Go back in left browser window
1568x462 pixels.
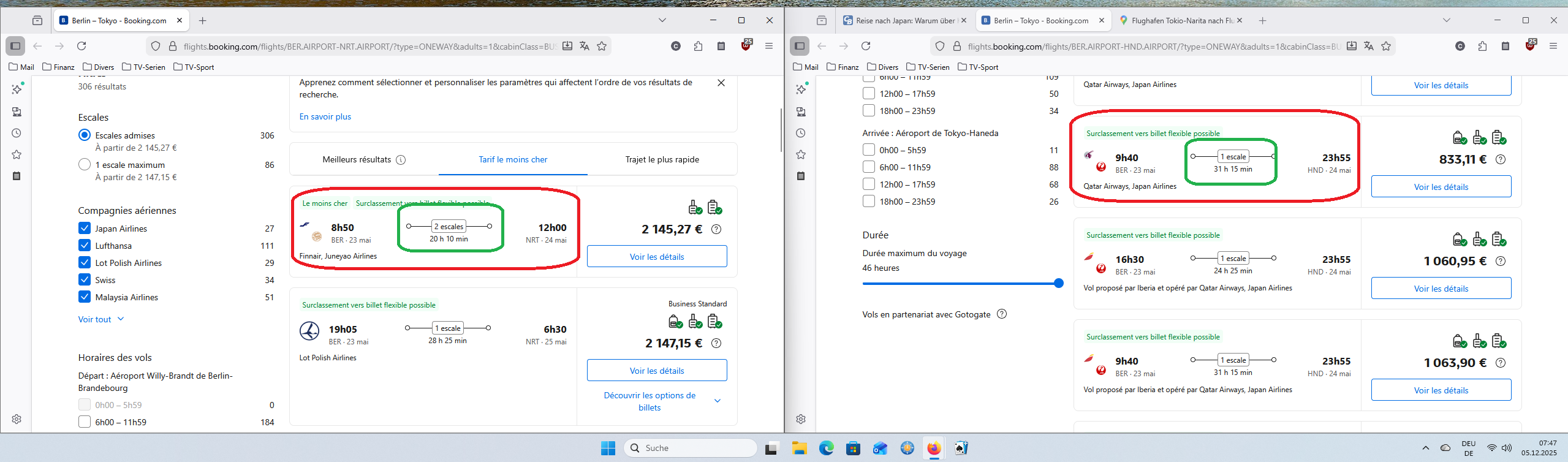[37, 46]
